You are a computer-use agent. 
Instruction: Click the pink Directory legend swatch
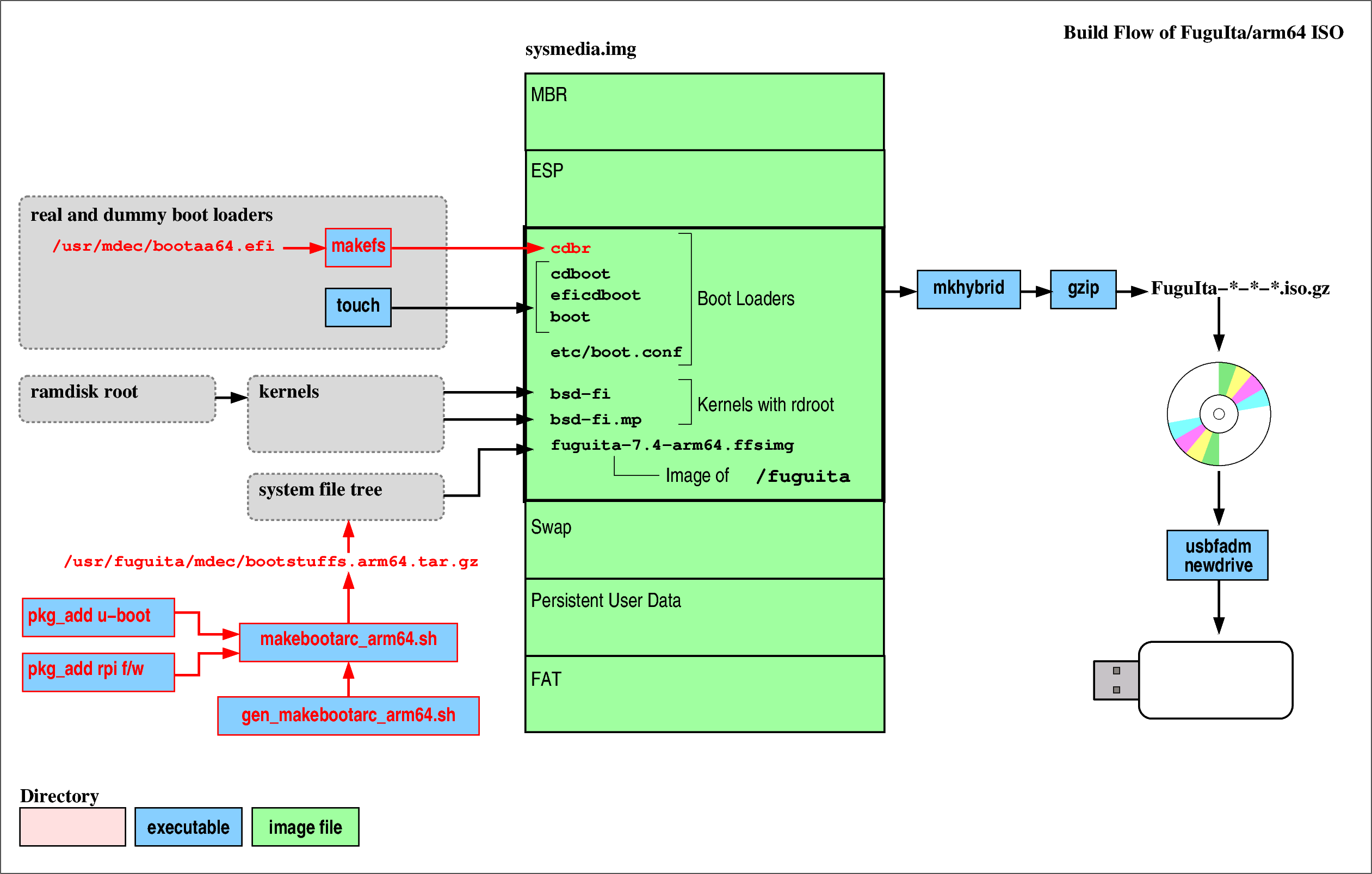[72, 826]
